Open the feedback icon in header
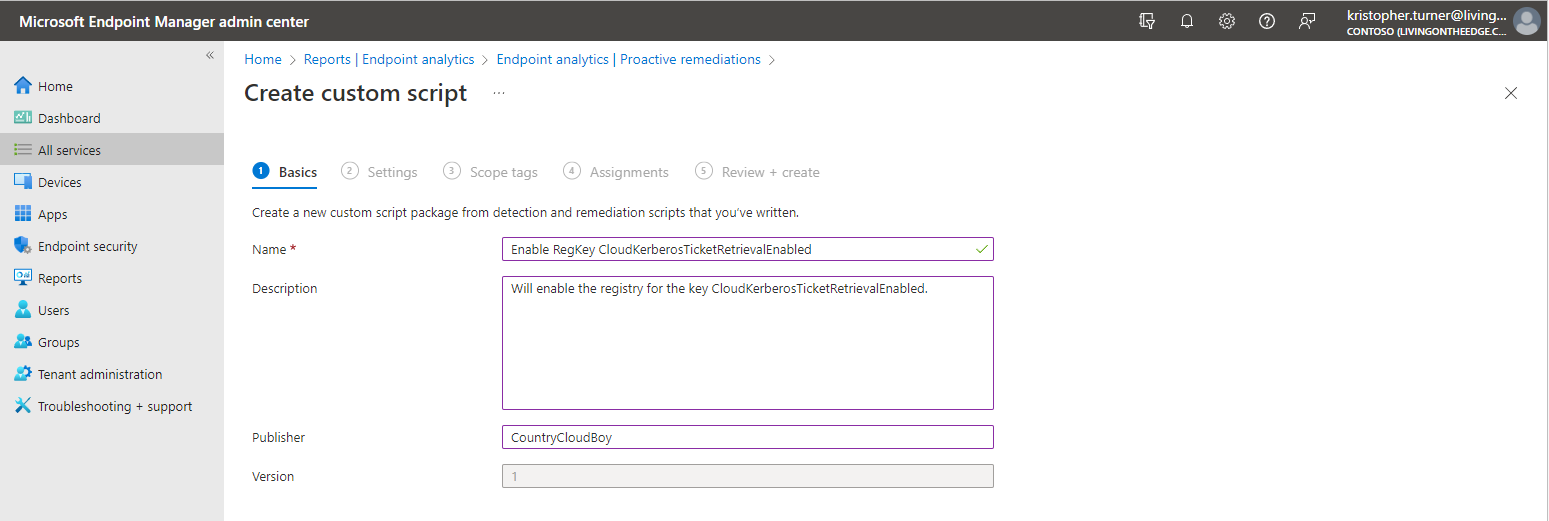Screen dimensions: 1549x521 1307,21
